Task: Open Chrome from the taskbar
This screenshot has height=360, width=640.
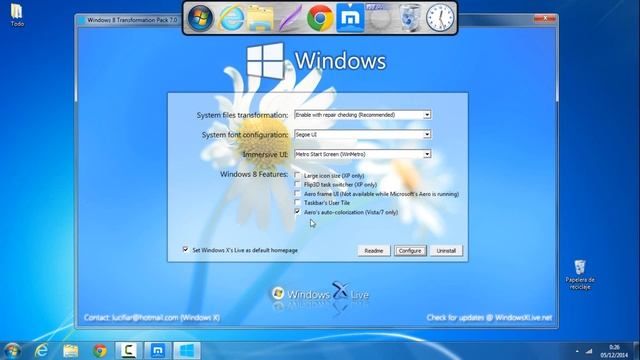Action: [100, 351]
